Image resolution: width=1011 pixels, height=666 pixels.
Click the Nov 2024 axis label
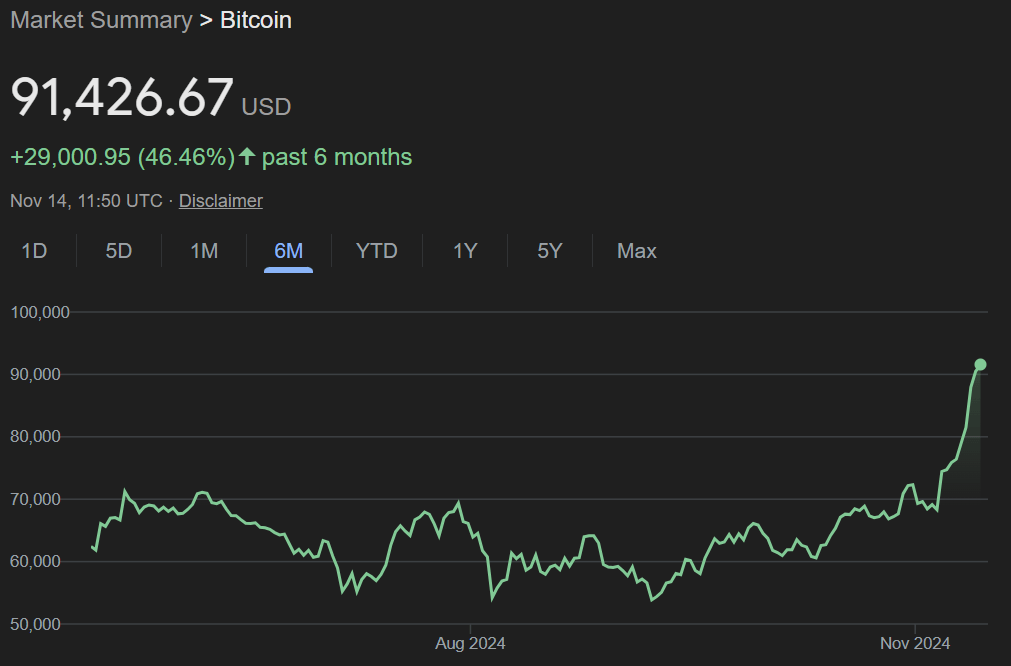pyautogui.click(x=914, y=643)
